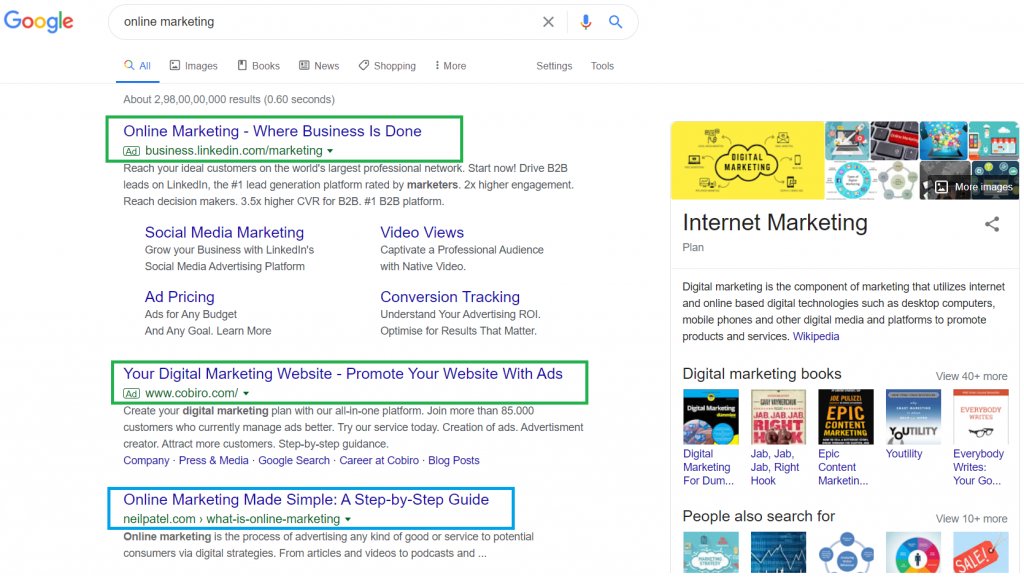Screen dimensions: 1024x579
Task: Select the Youtility book cover
Action: click(x=913, y=417)
